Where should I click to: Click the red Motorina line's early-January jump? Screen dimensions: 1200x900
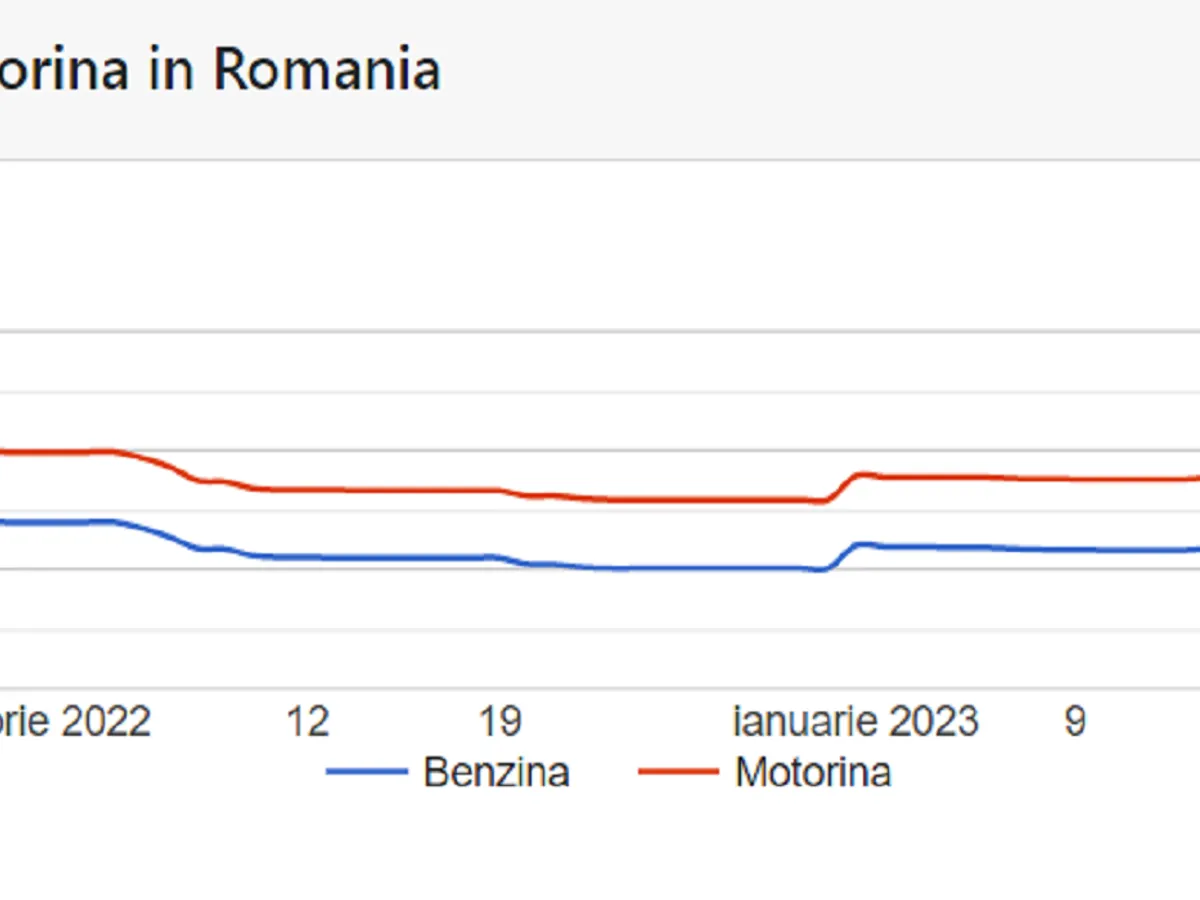(x=843, y=485)
